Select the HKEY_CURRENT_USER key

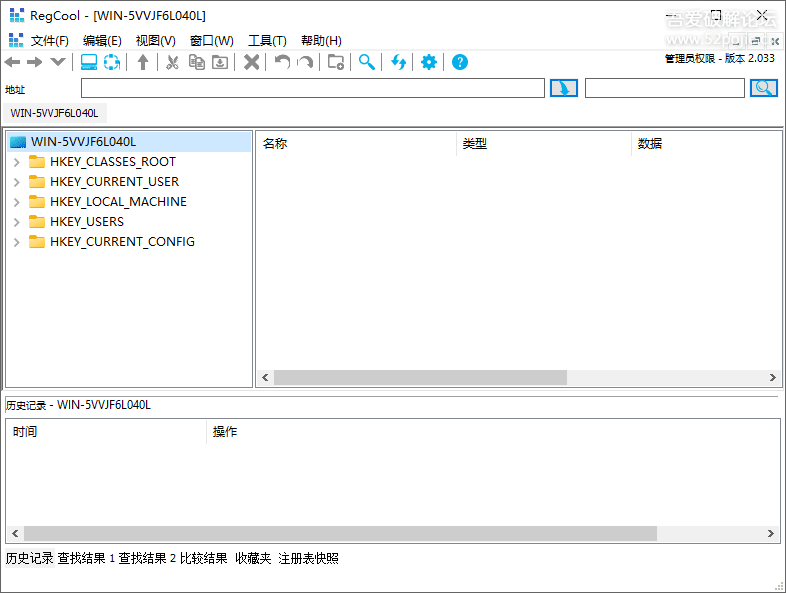(x=114, y=181)
